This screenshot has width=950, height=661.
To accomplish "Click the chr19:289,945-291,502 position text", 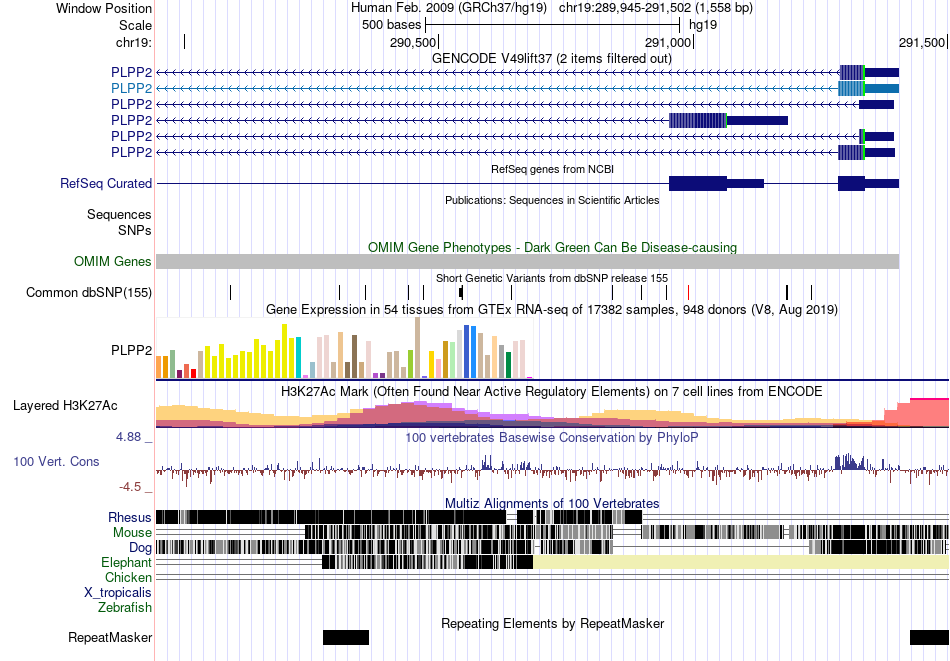I will pos(656,8).
